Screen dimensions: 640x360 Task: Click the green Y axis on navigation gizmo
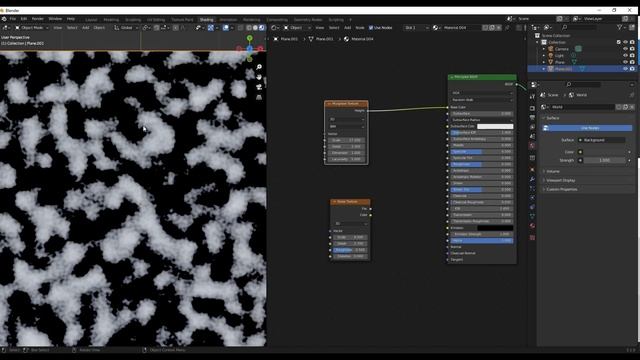point(249,38)
